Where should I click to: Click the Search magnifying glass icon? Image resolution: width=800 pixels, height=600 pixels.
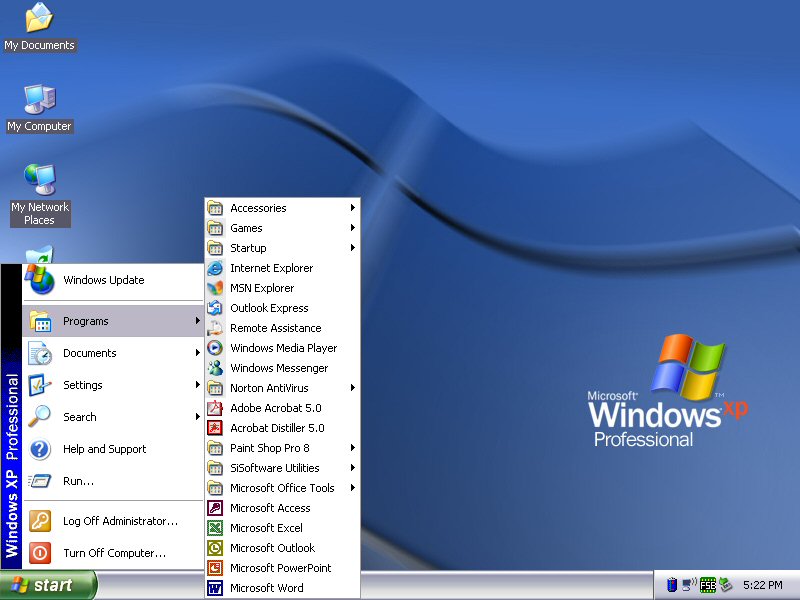[x=39, y=417]
